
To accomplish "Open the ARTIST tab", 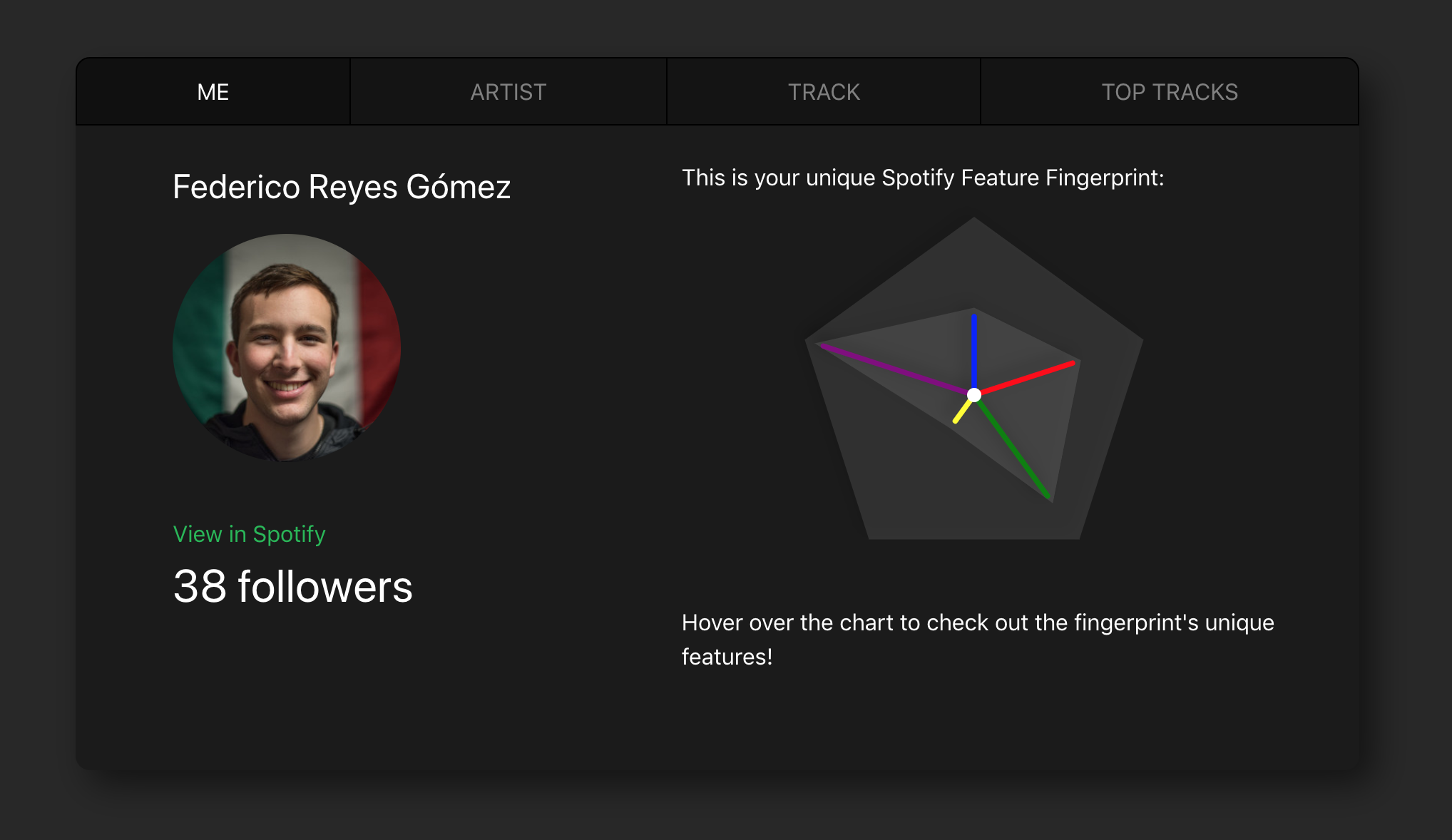I will click(508, 92).
